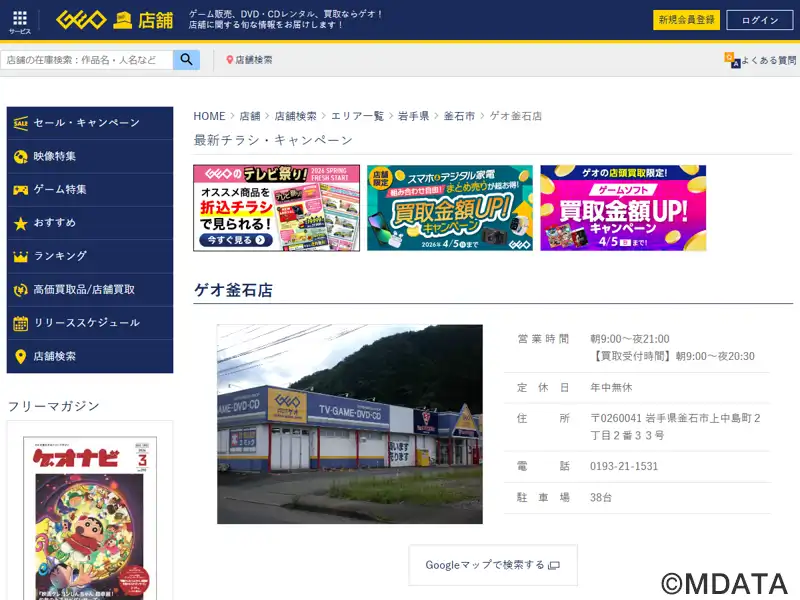
Task: Click 店舗検索 in the breadcrumb
Action: 295,116
